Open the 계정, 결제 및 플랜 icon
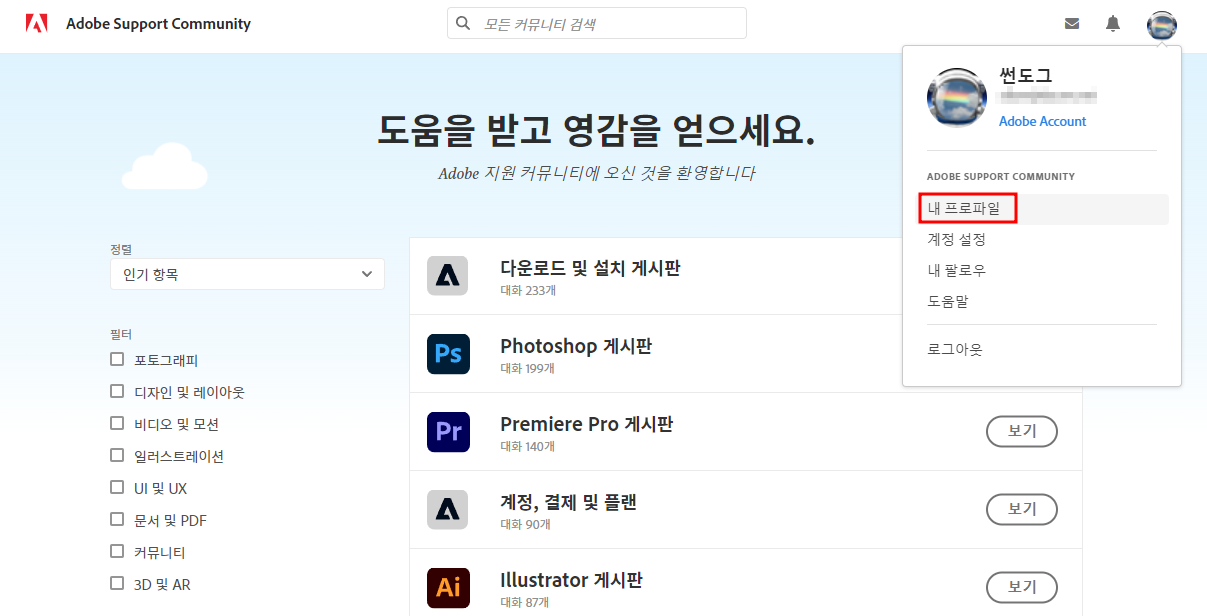The image size is (1207, 616). click(x=447, y=509)
